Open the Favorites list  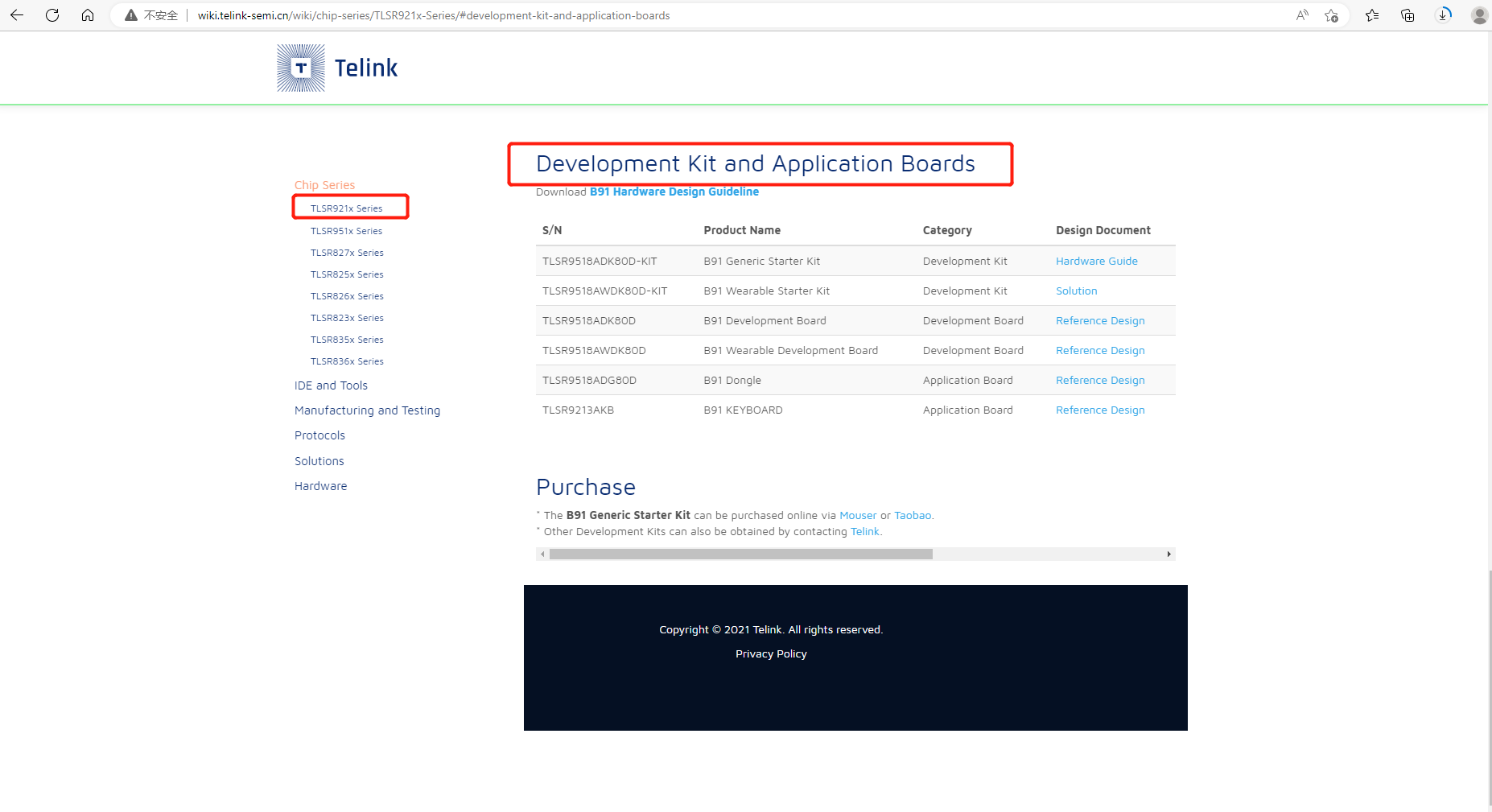[x=1371, y=14]
